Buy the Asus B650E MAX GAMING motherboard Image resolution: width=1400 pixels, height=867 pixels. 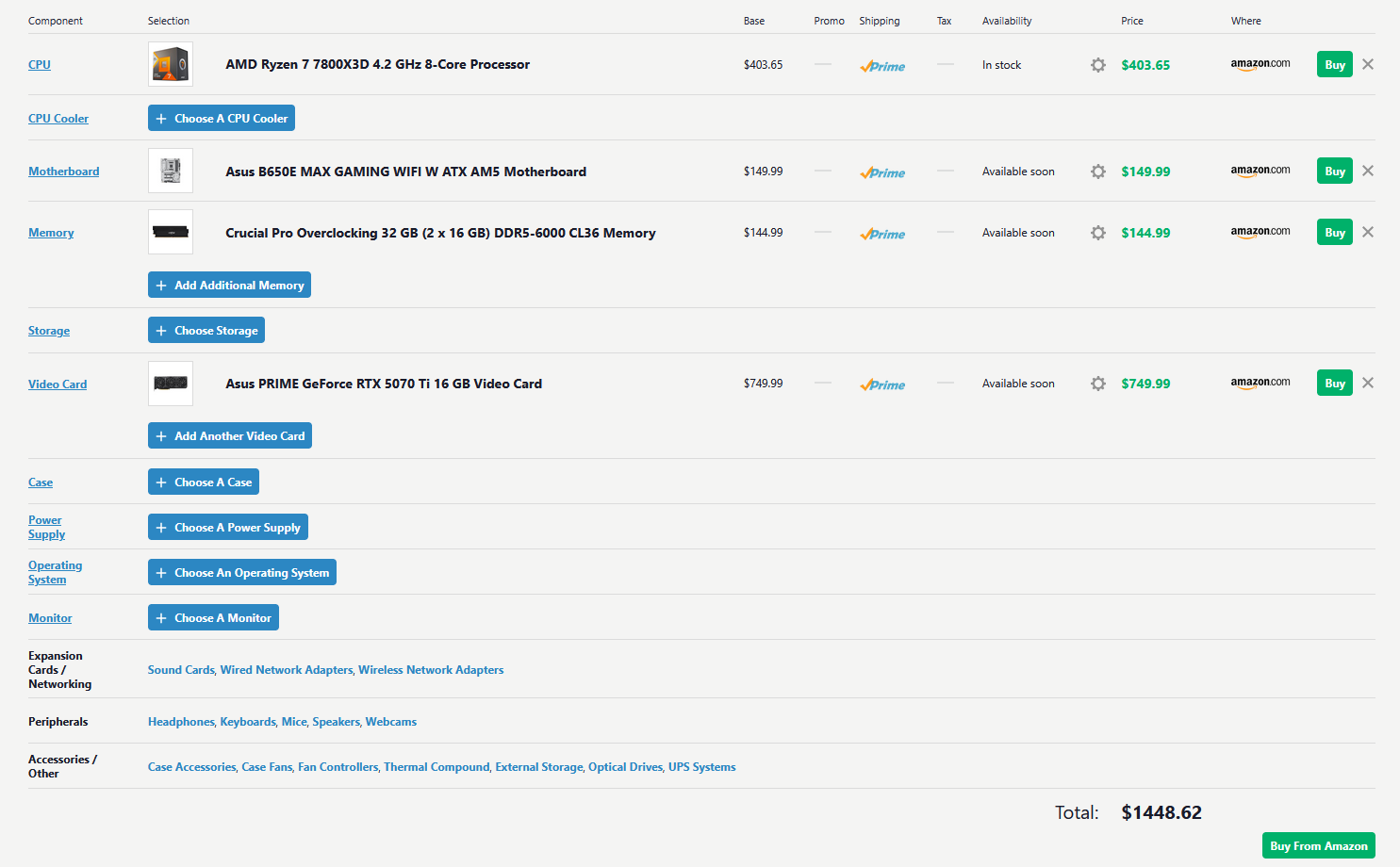point(1335,171)
